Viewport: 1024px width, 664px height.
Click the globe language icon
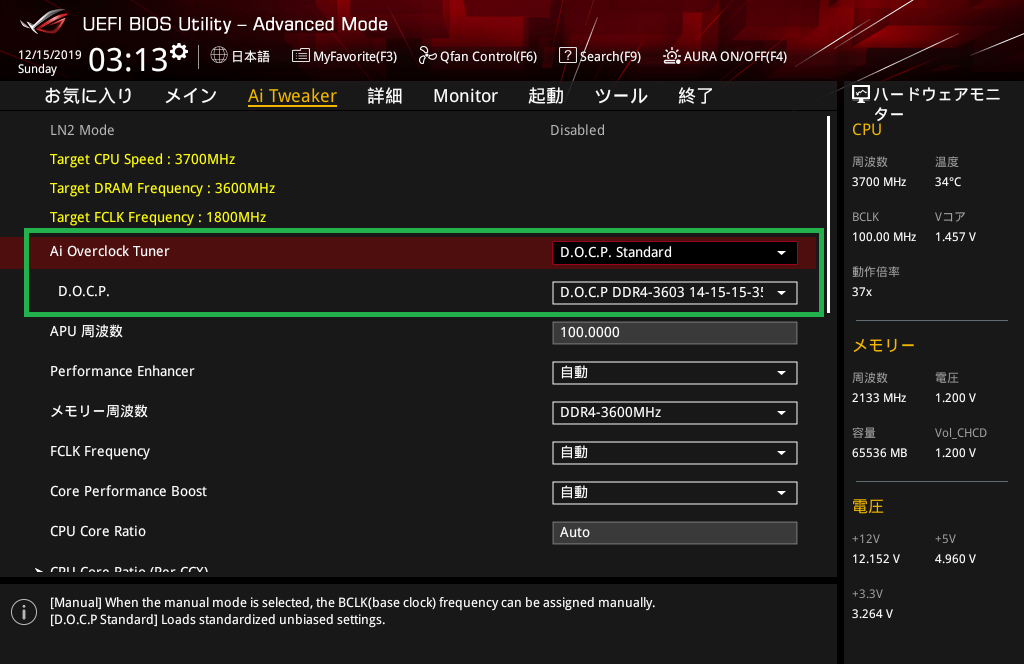pyautogui.click(x=219, y=55)
